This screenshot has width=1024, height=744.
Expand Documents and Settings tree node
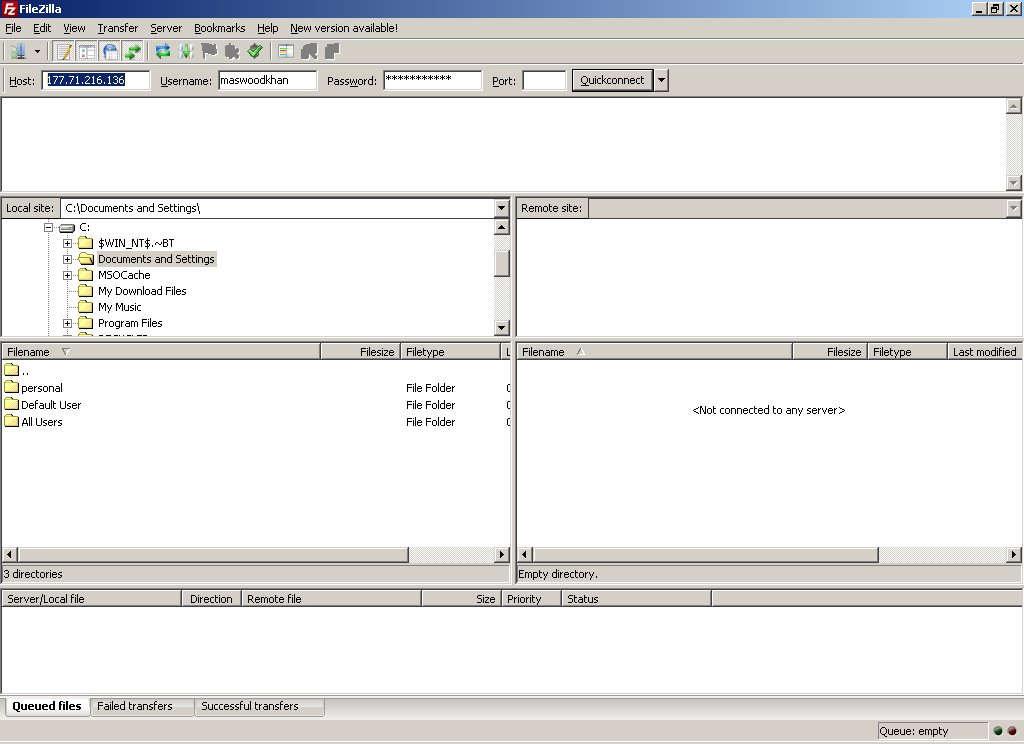point(67,259)
